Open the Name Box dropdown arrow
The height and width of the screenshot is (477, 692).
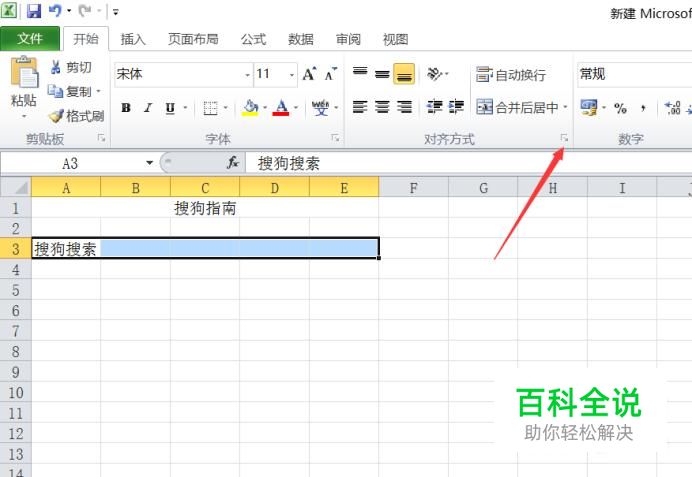[150, 163]
